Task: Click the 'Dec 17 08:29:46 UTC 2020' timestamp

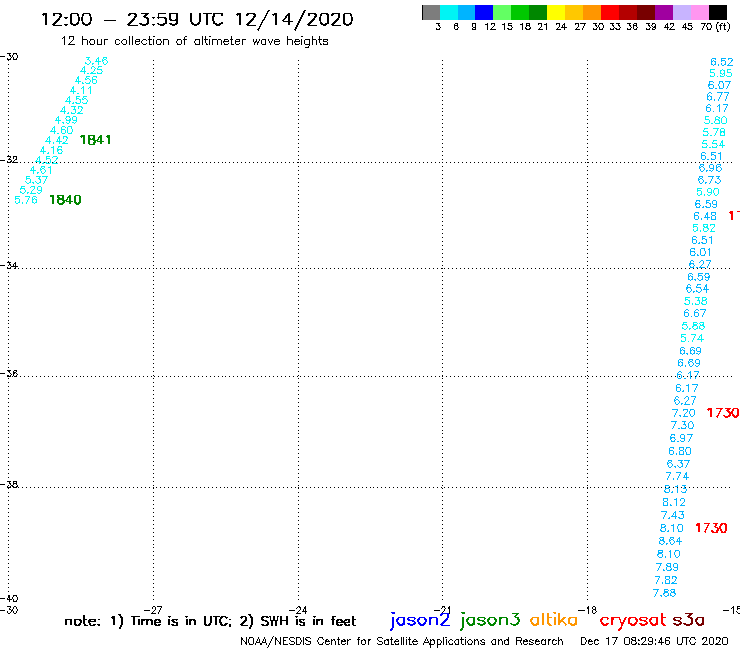Action: [654, 642]
